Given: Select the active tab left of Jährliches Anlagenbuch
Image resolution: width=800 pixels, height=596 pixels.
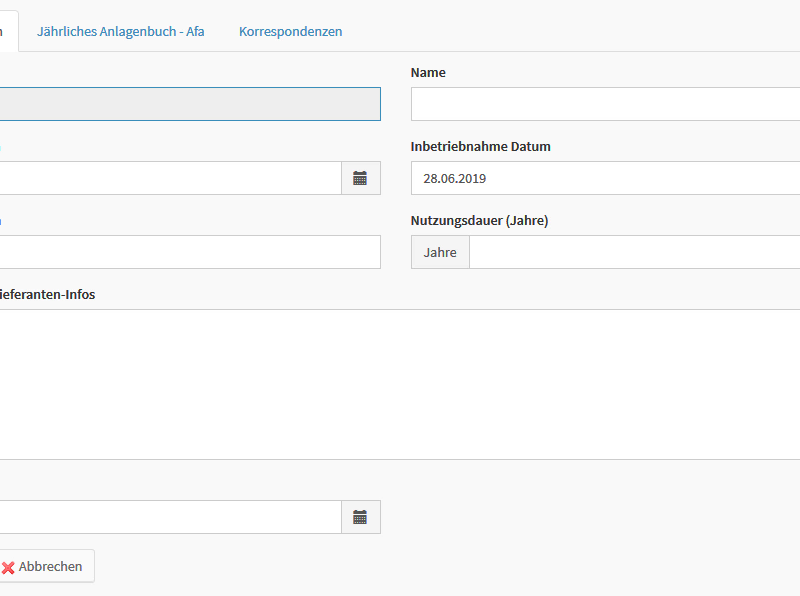Looking at the screenshot, I should coord(8,31).
